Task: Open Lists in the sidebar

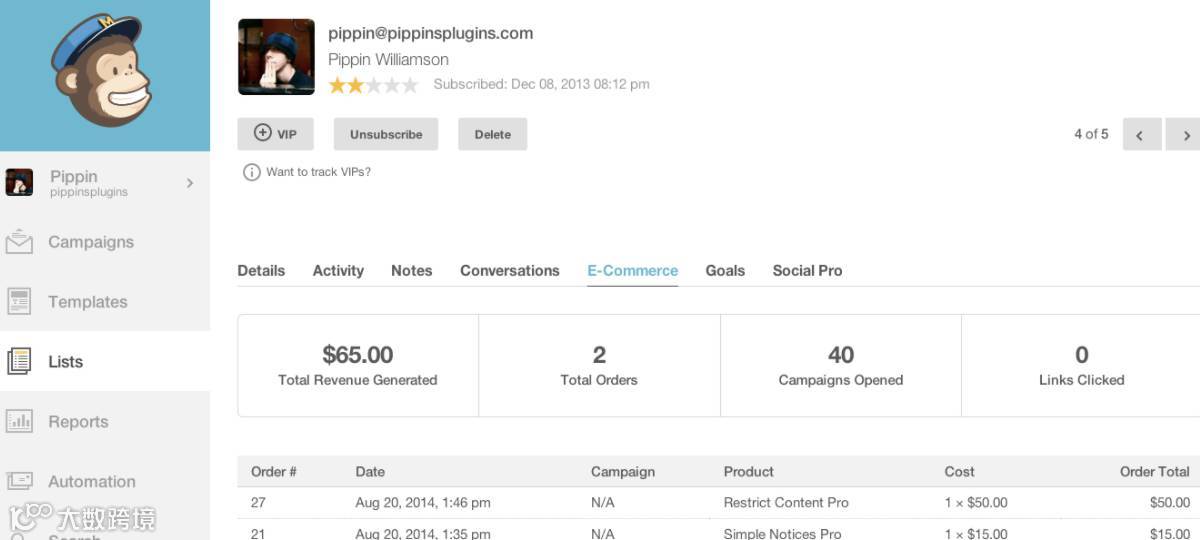Action: [65, 362]
